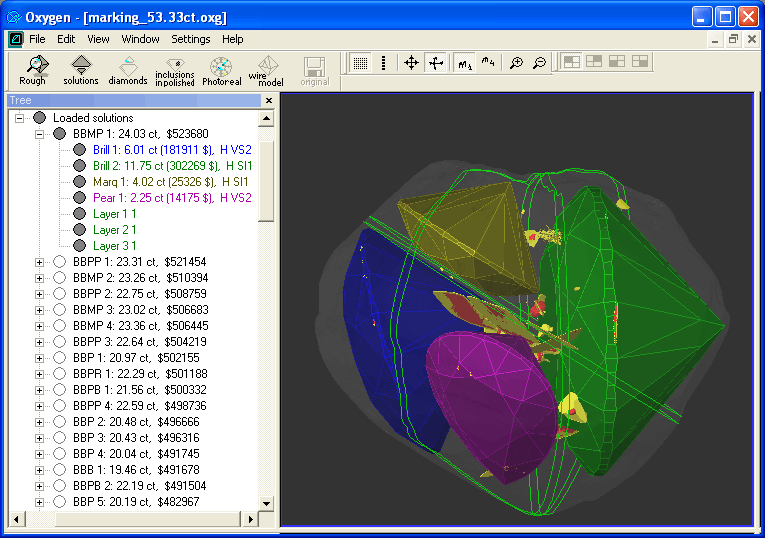This screenshot has height=538, width=765.
Task: Select Pear 1: 2.25 ct tree entry
Action: (172, 198)
